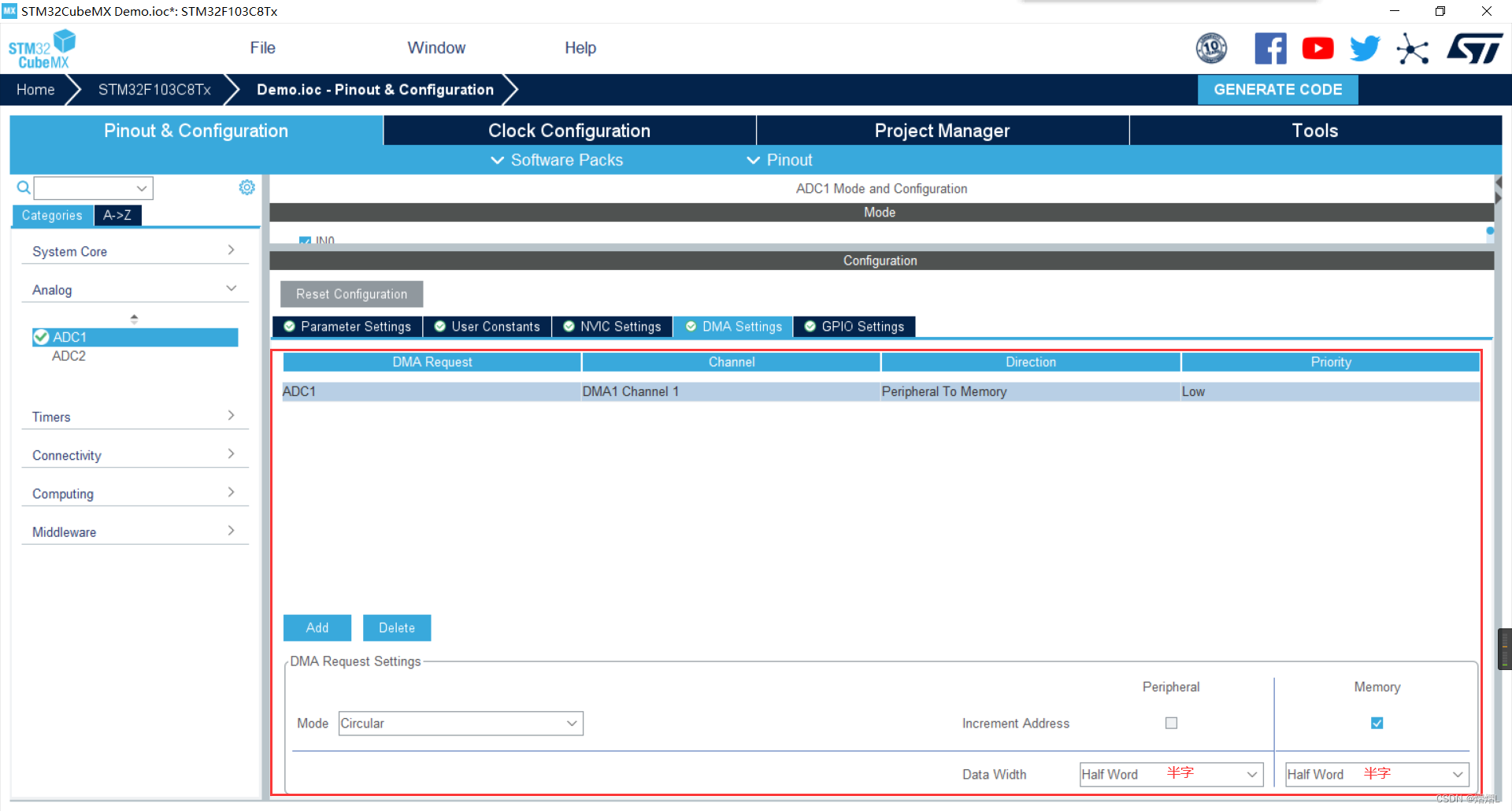1512x811 pixels.
Task: Select ADC2 in the Analog list
Action: point(69,356)
